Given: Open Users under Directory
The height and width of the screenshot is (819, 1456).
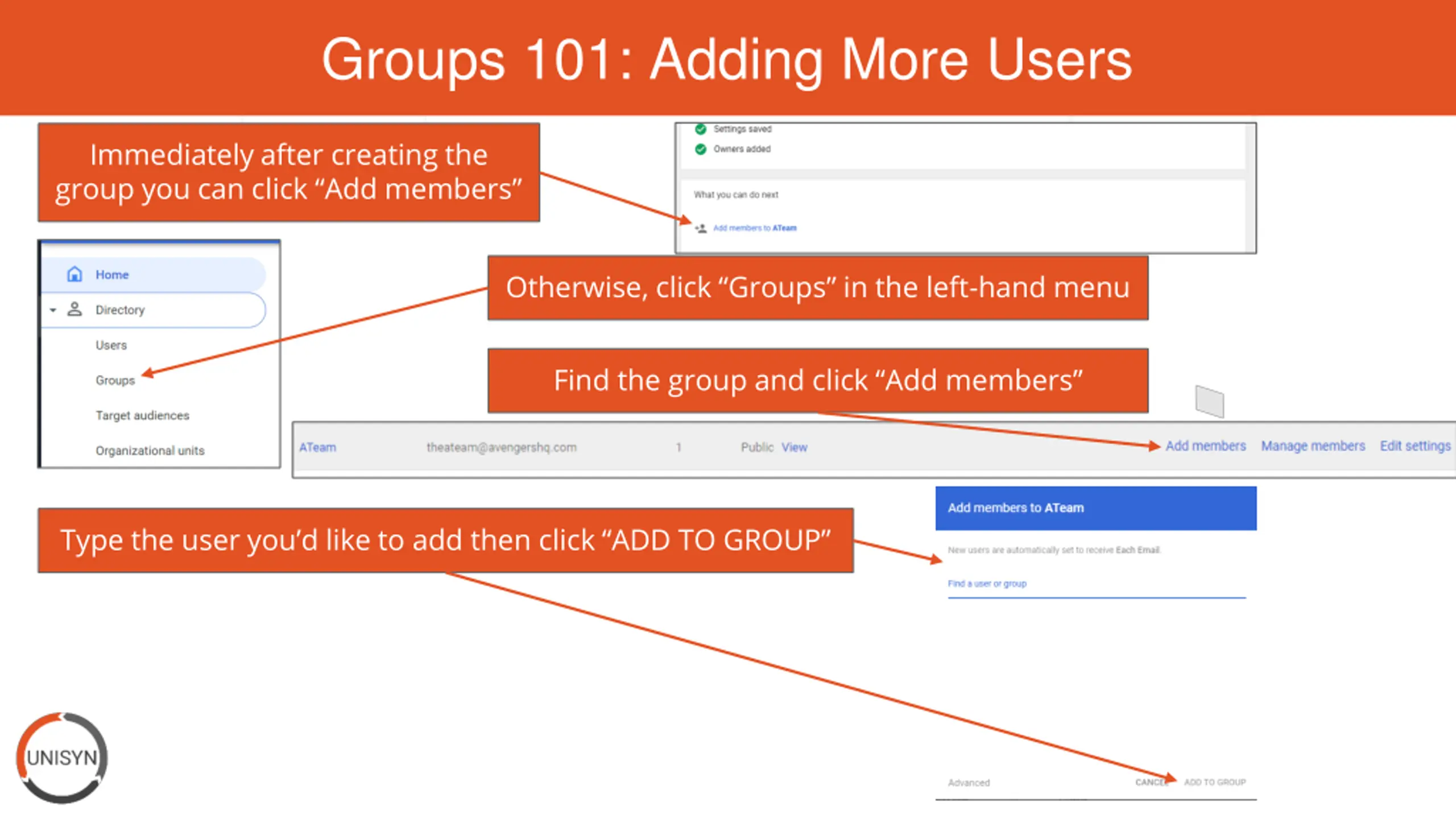Looking at the screenshot, I should coord(111,345).
